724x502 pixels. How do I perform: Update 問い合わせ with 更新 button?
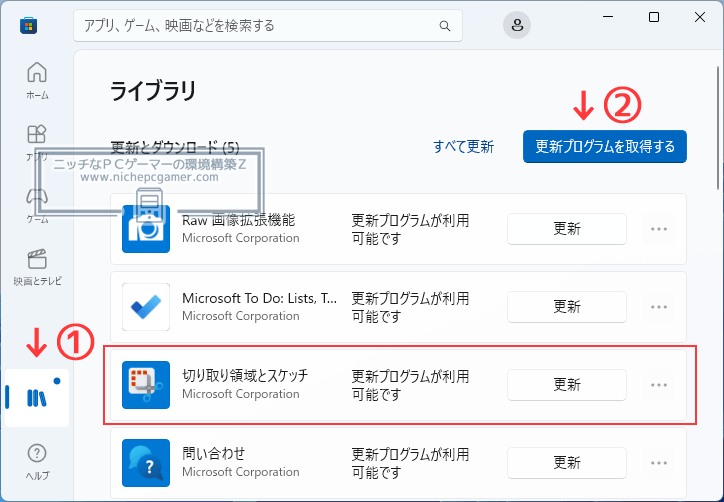(567, 463)
